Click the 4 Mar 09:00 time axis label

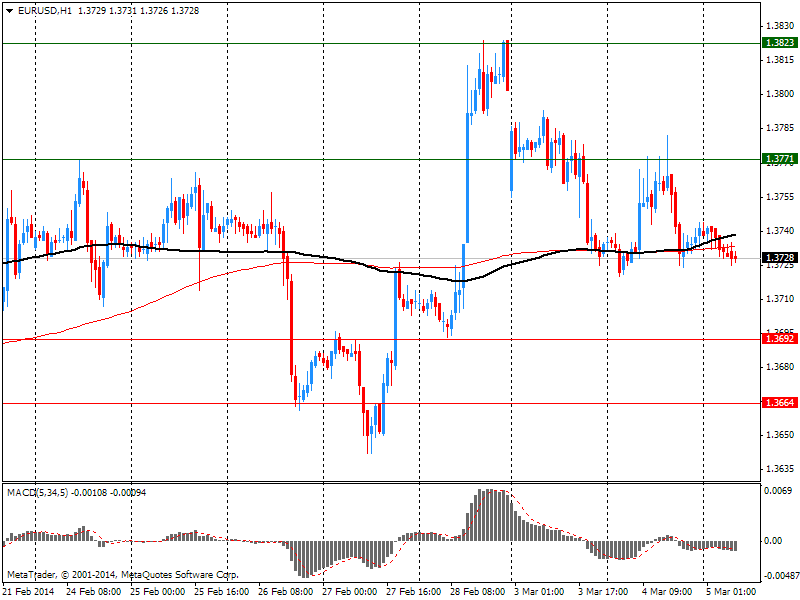tap(667, 591)
